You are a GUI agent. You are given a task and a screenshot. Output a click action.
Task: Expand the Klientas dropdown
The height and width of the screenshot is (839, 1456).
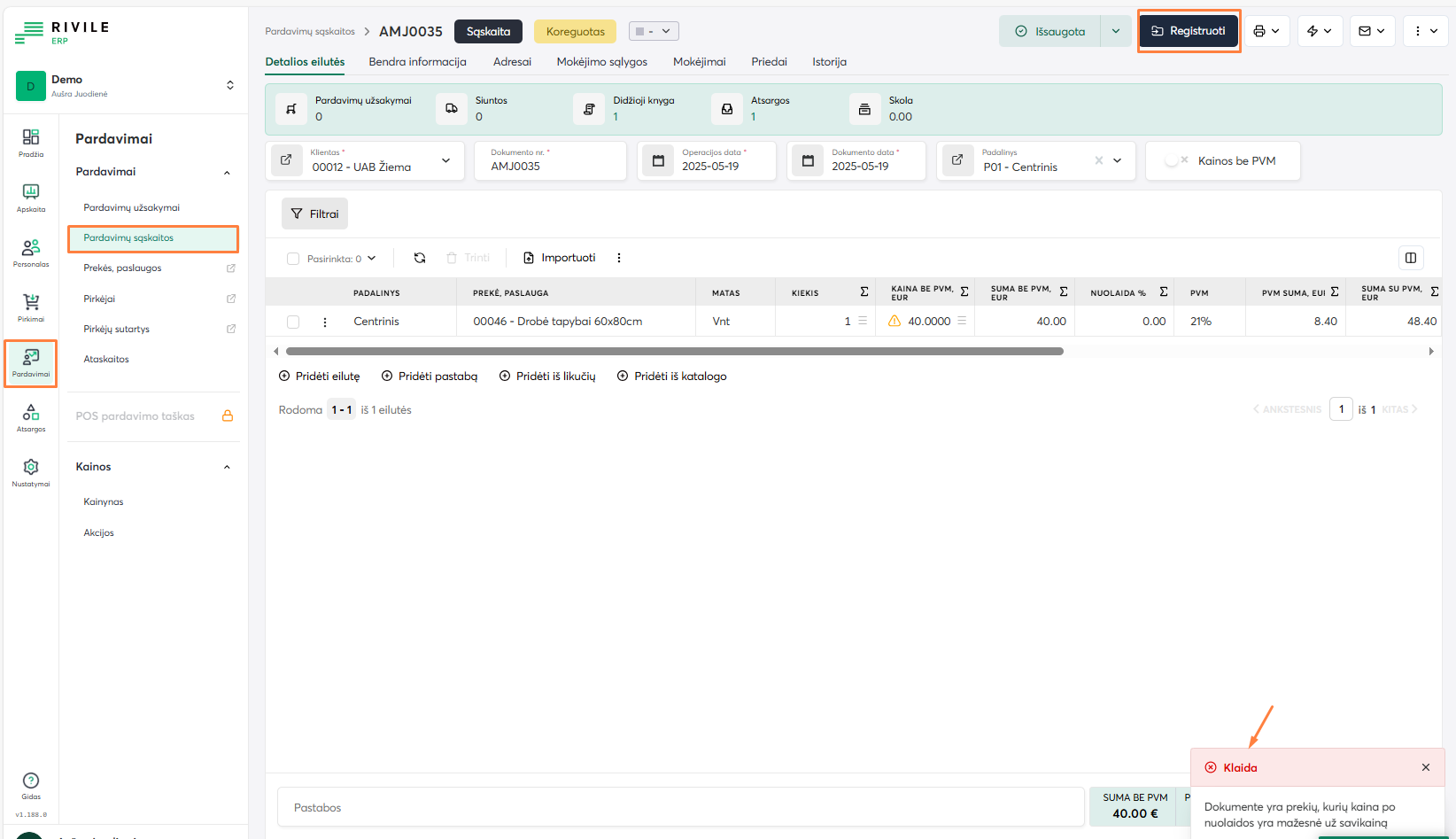tap(445, 161)
